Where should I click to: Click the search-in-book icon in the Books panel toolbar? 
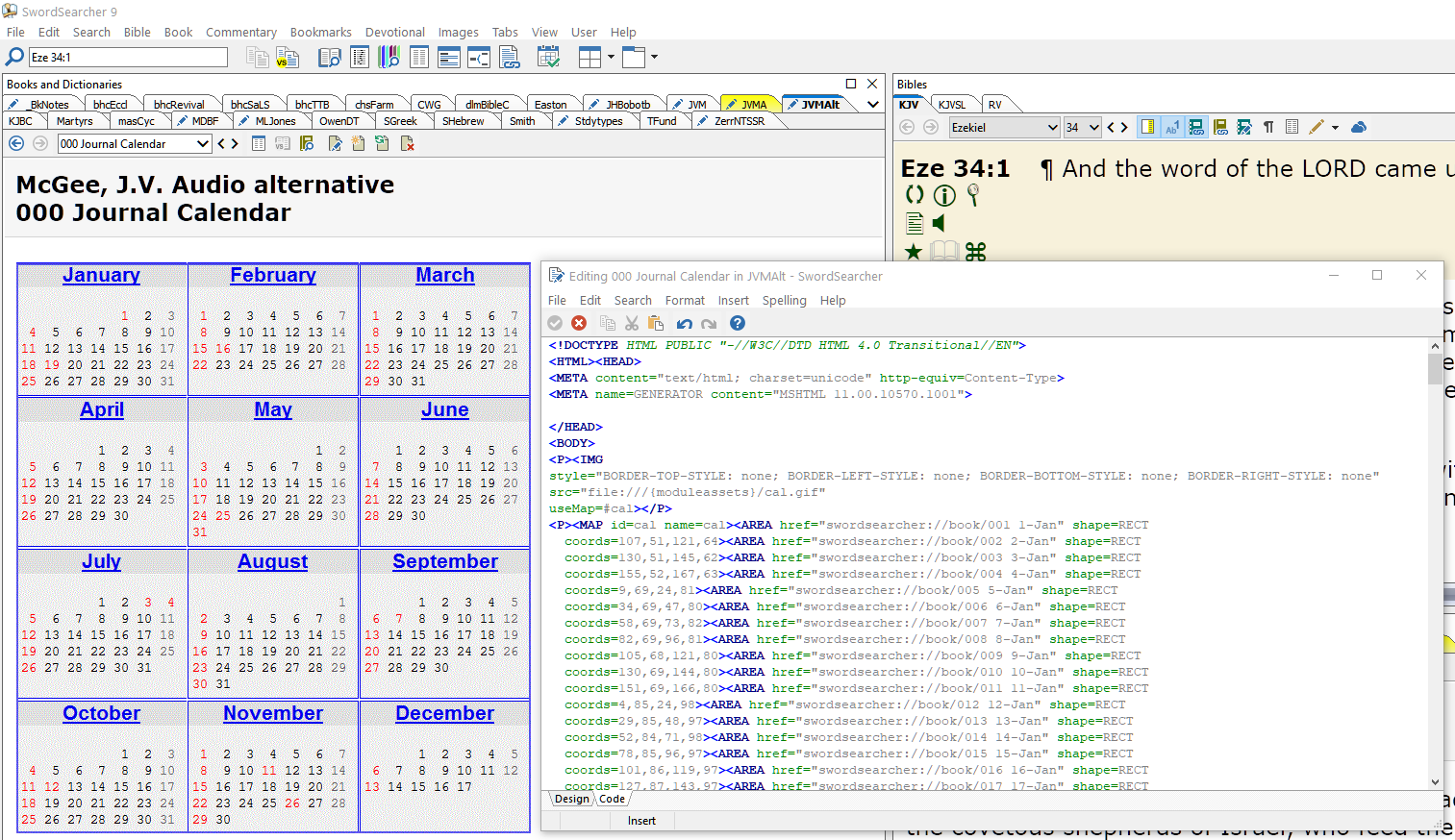click(307, 143)
